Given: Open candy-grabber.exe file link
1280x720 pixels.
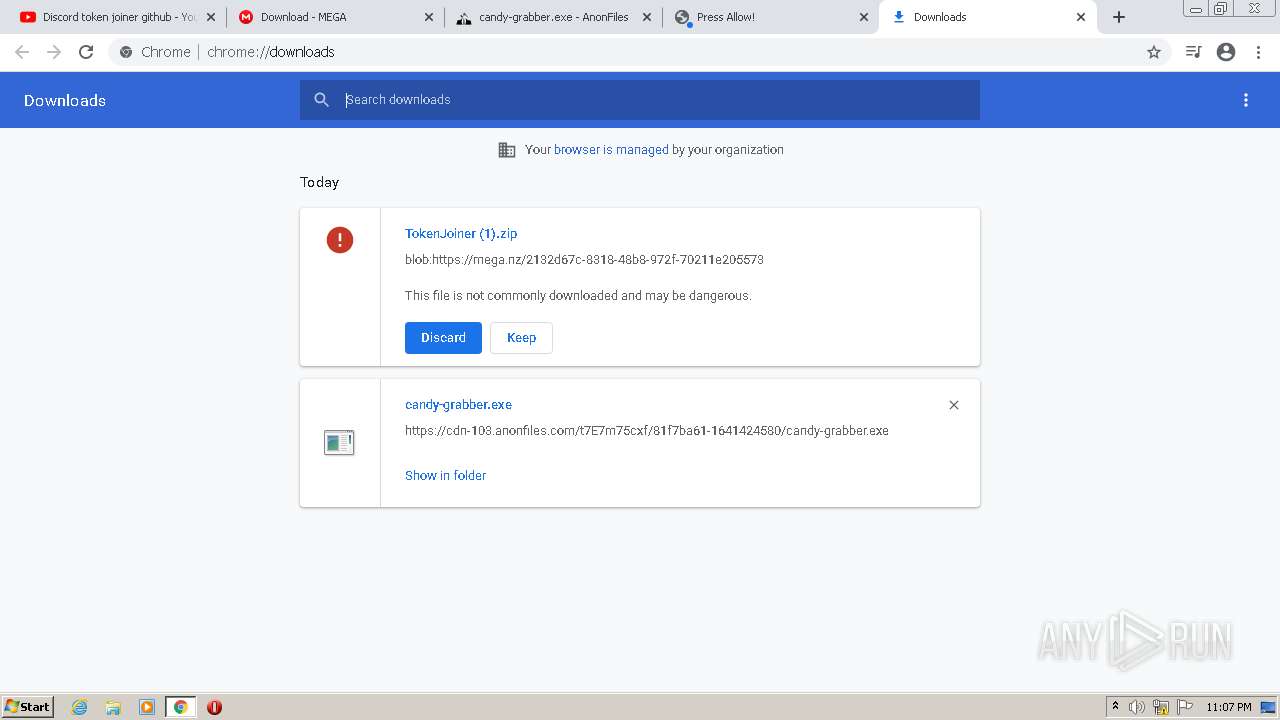Looking at the screenshot, I should tap(458, 405).
